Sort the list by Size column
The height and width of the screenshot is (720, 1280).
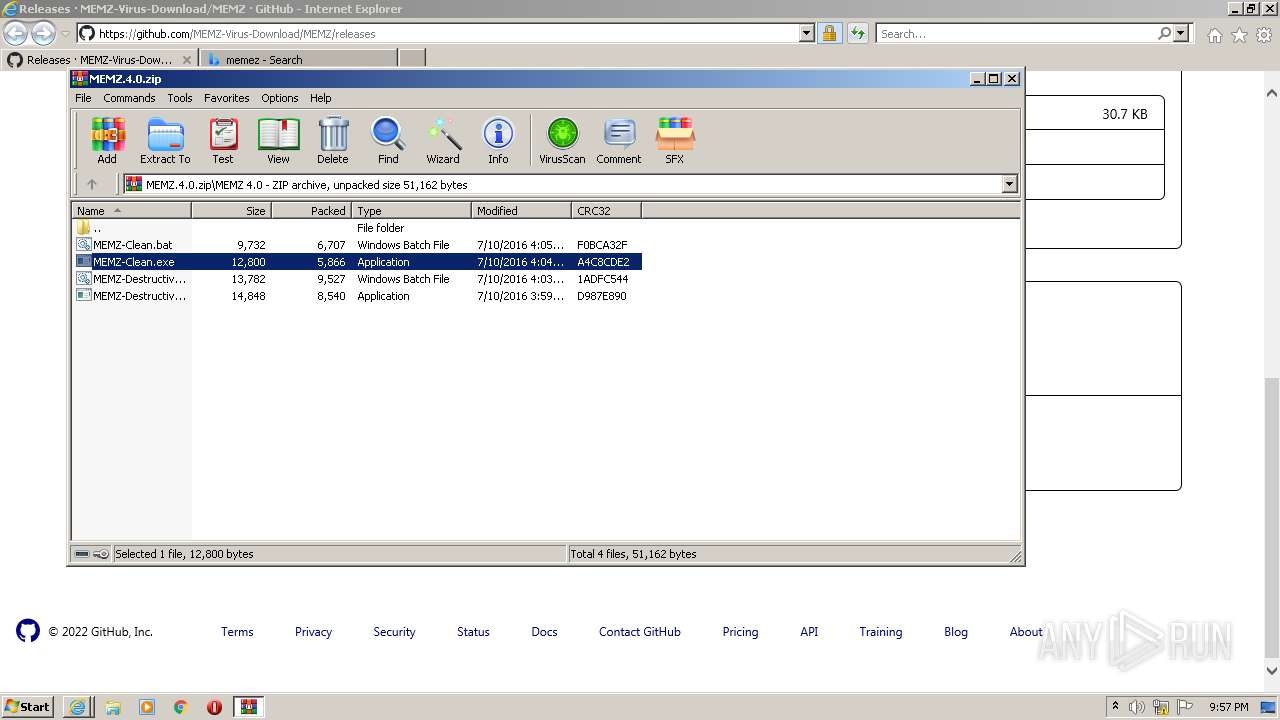[231, 210]
